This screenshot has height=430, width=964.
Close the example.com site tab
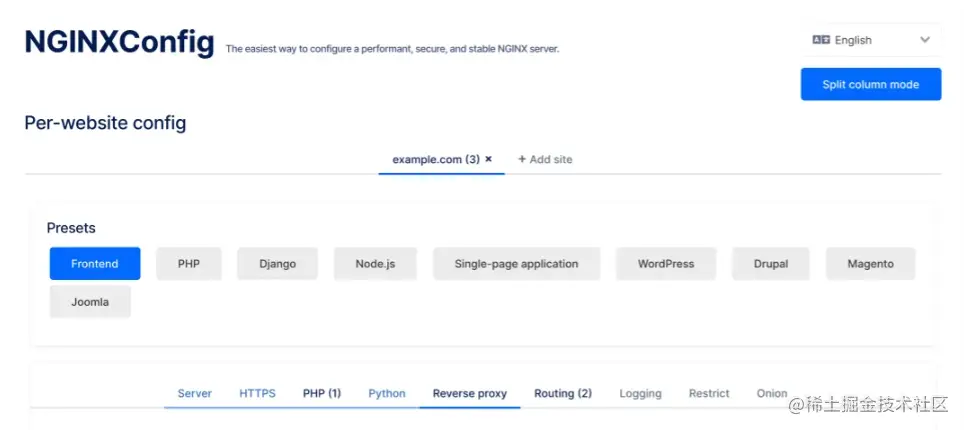(x=488, y=159)
